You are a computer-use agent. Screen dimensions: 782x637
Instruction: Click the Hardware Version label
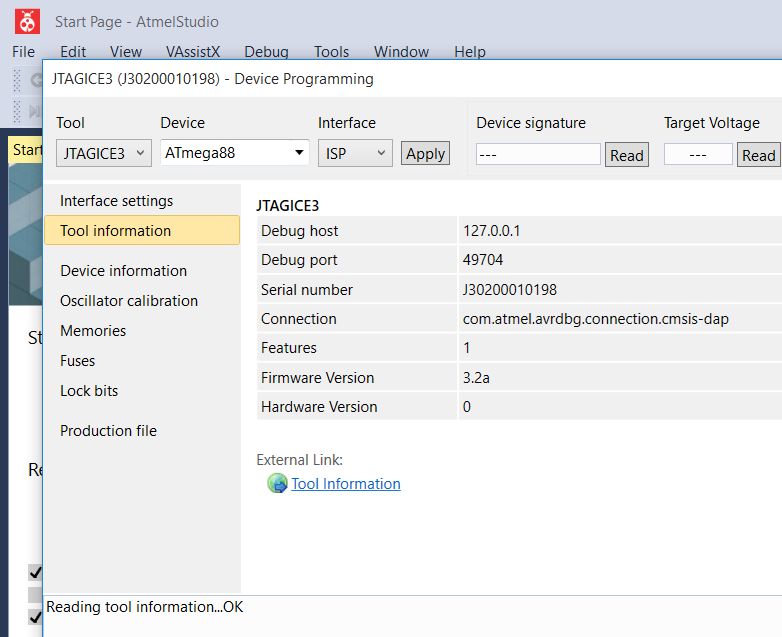tap(319, 407)
